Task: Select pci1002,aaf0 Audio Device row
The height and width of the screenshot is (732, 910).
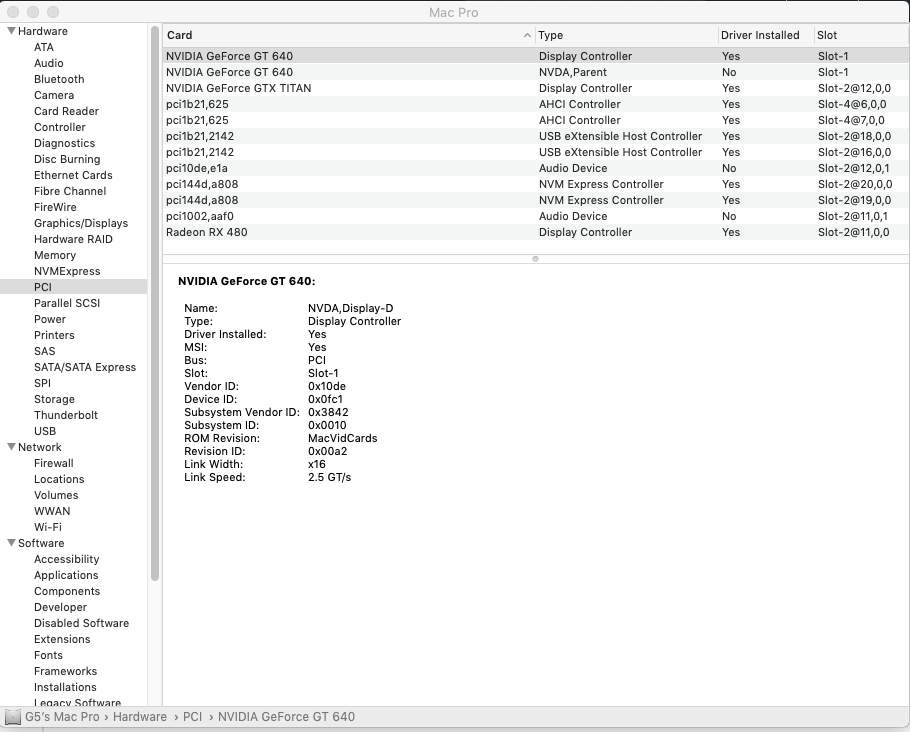Action: coord(536,216)
